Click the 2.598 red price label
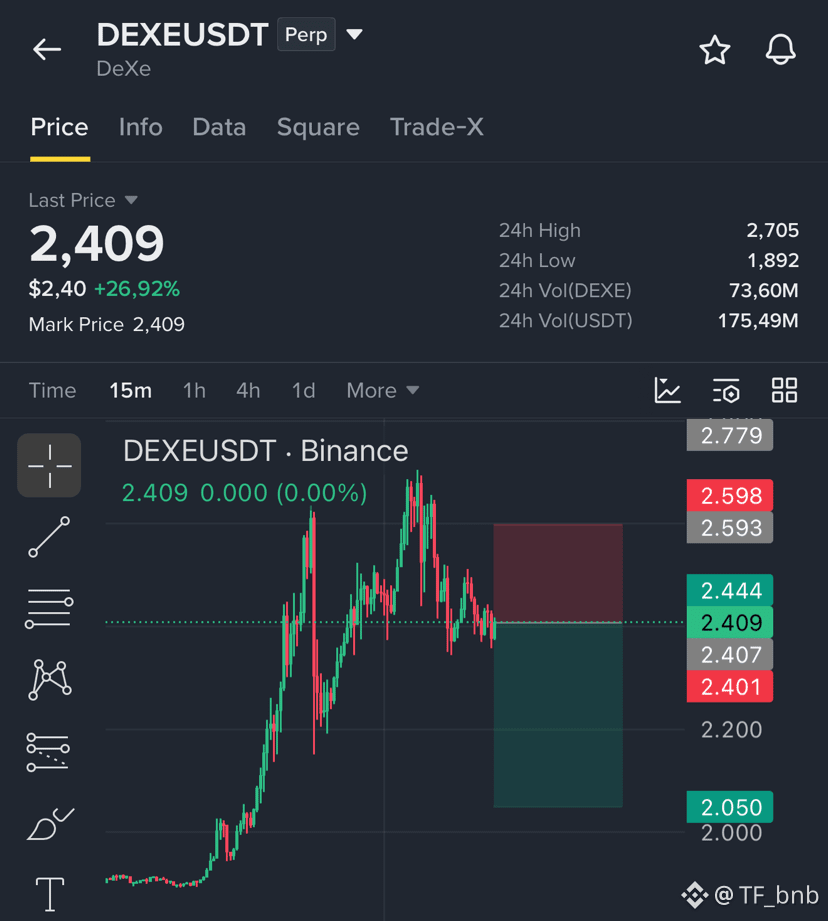This screenshot has width=828, height=921. coord(730,495)
